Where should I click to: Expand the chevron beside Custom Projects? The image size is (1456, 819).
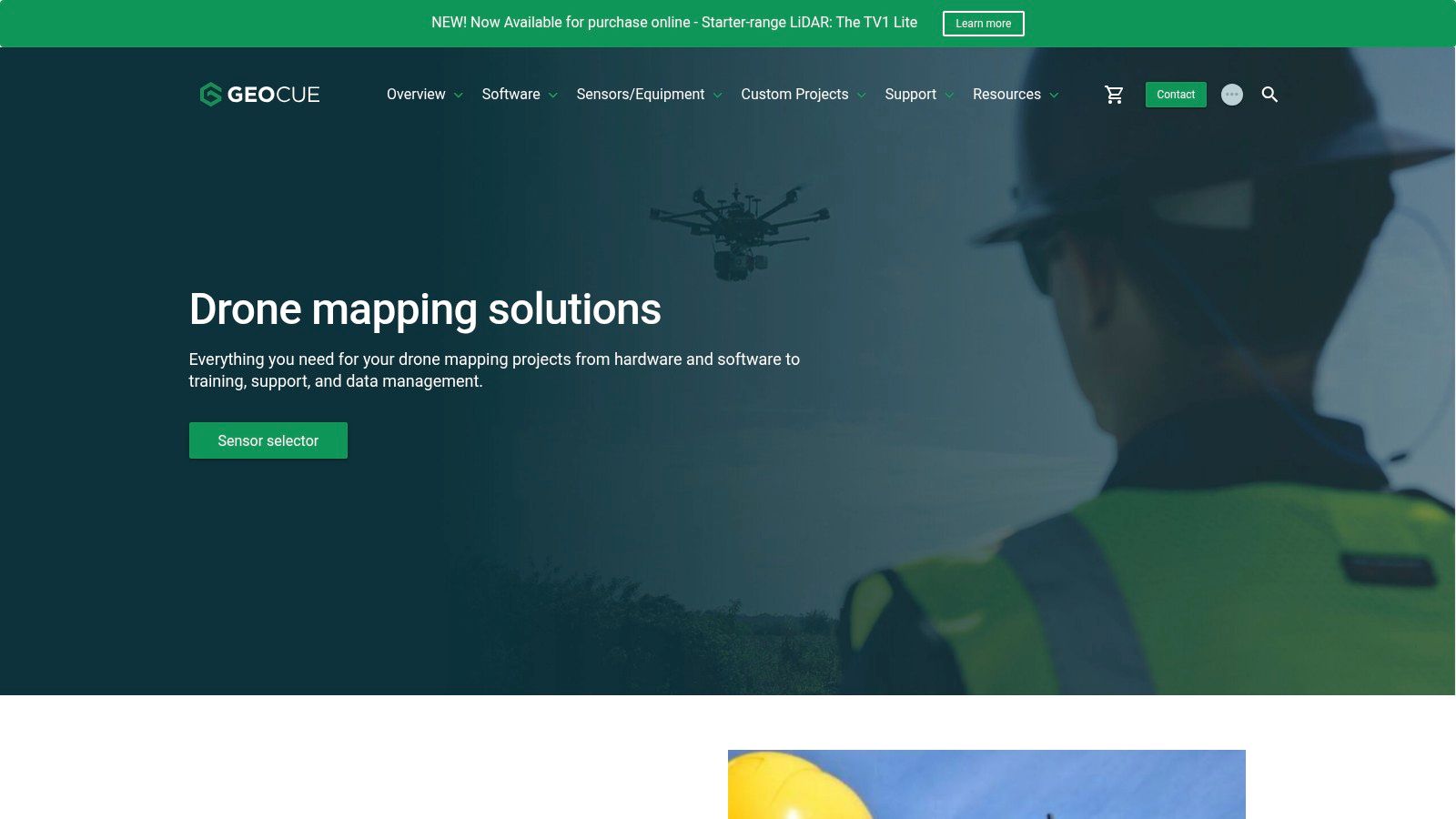(861, 96)
